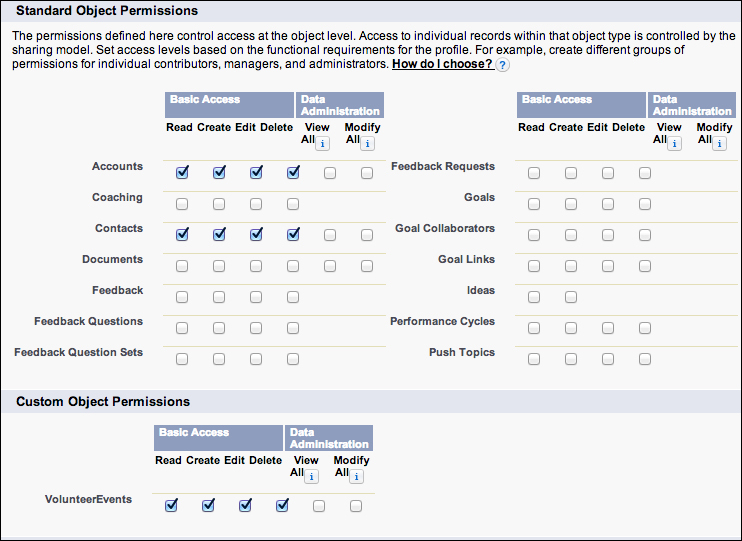742x541 pixels.
Task: Open the 'How do I choose?' link
Action: pyautogui.click(x=441, y=64)
